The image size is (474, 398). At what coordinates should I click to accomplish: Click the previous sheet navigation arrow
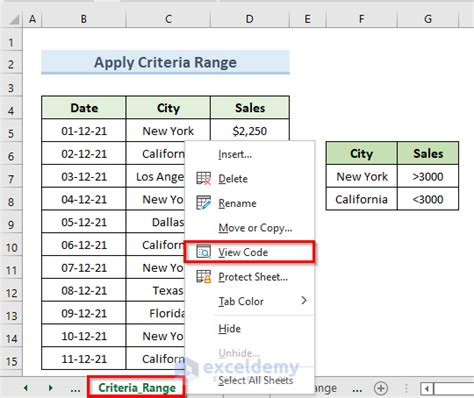[26, 388]
